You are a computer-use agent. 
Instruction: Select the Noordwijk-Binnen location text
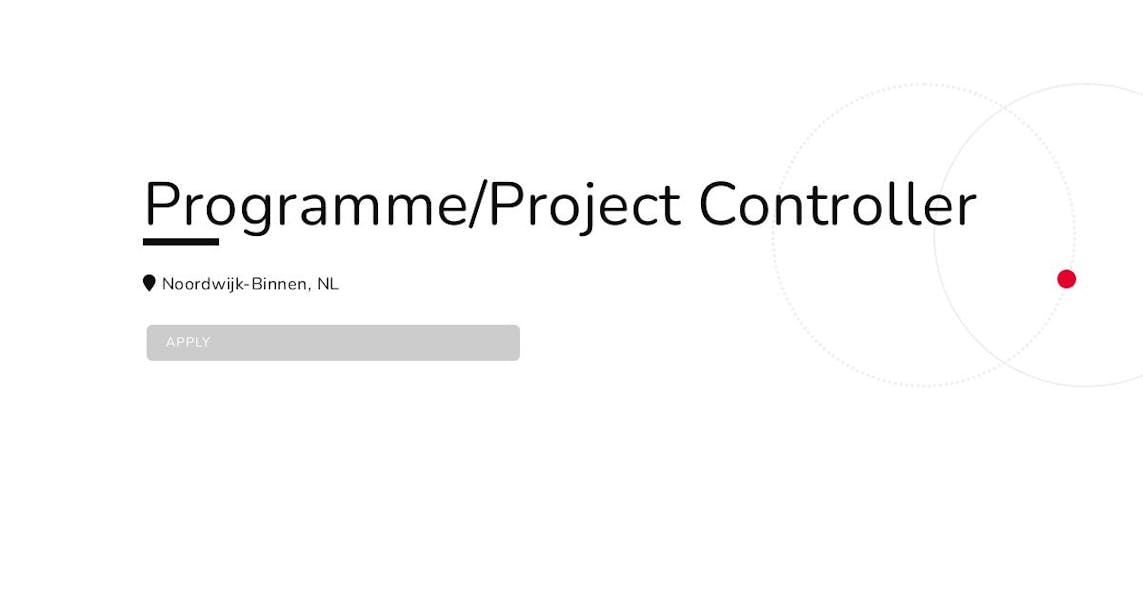(x=250, y=284)
